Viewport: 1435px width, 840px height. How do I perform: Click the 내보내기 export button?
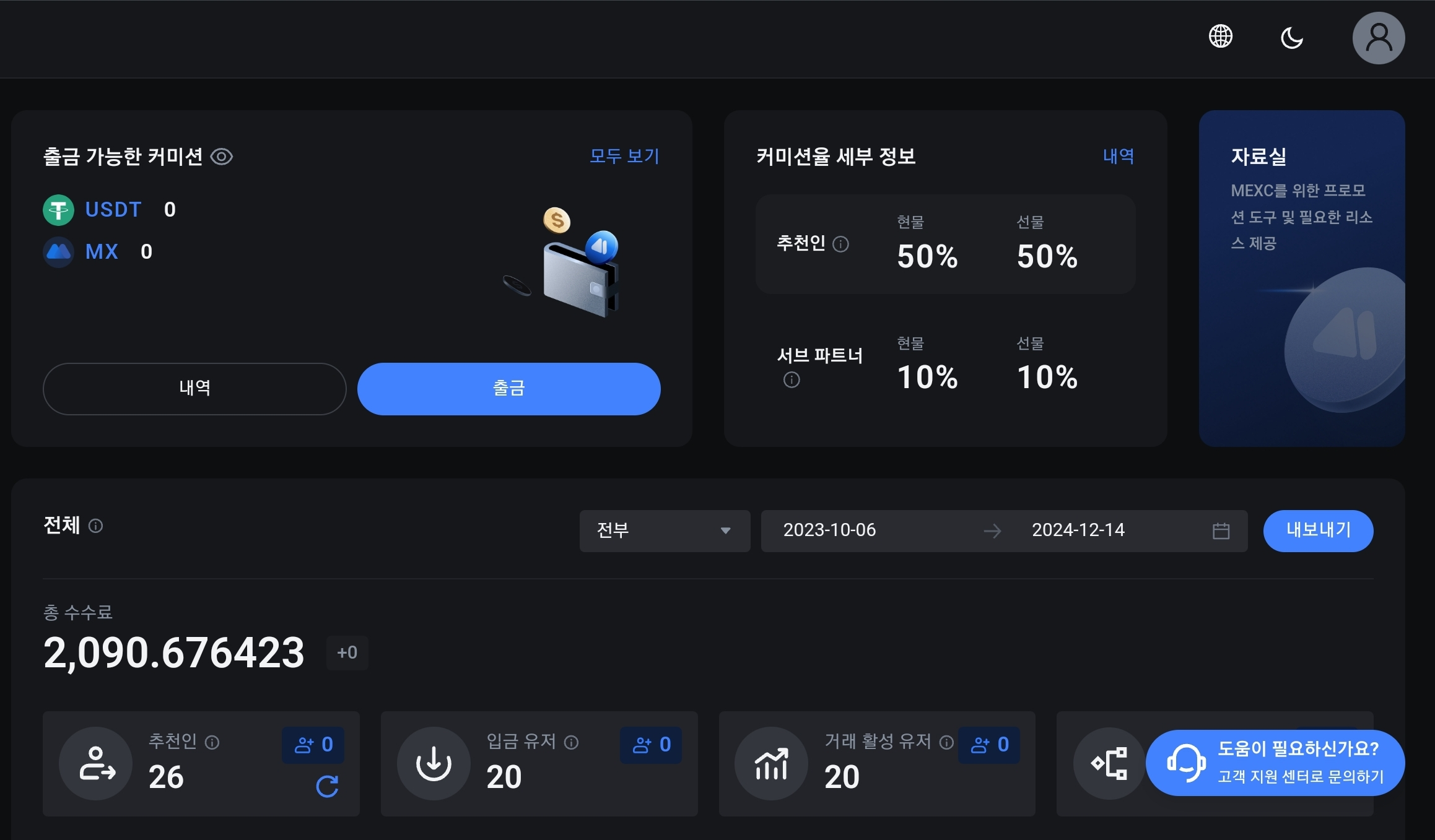[x=1318, y=530]
